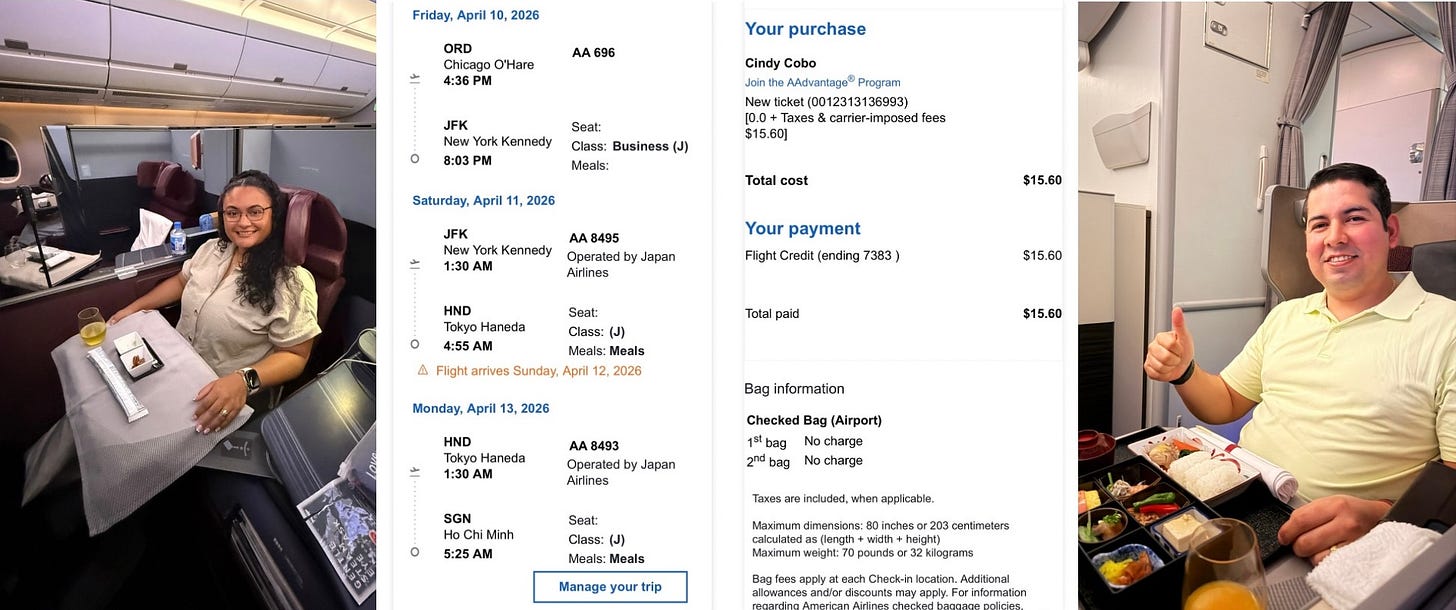
Task: Click the arrival circle marker at JFK 8:03 PM
Action: coord(415,158)
